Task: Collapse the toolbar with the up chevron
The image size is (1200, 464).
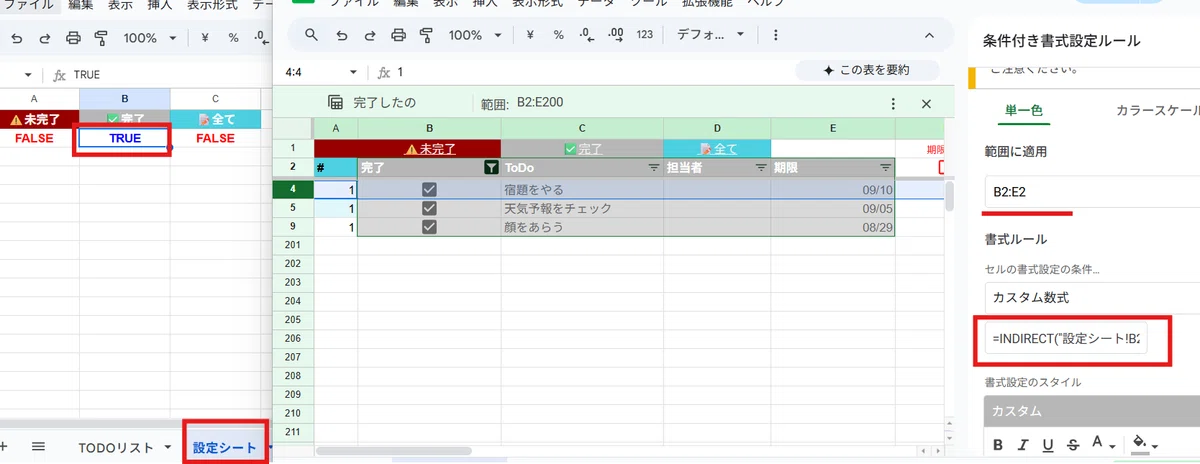Action: coord(929,36)
